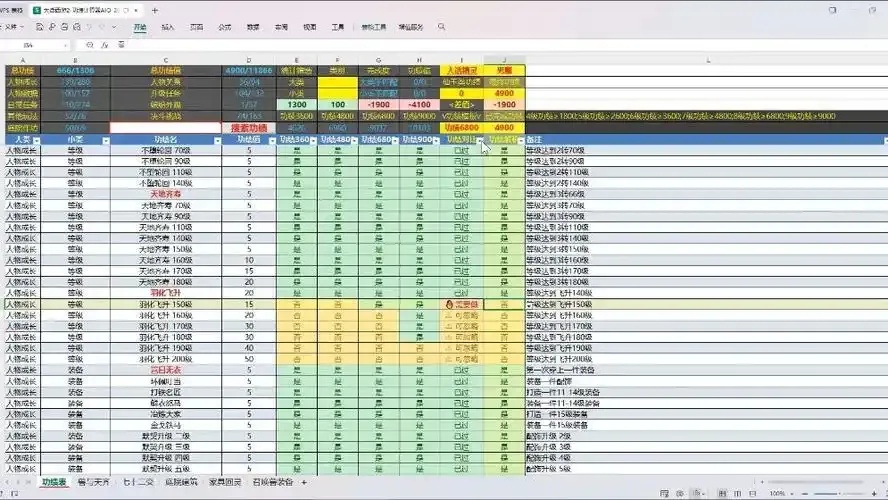Open the 页面 ribbon tab
Screen dimensions: 888x500
(197, 27)
